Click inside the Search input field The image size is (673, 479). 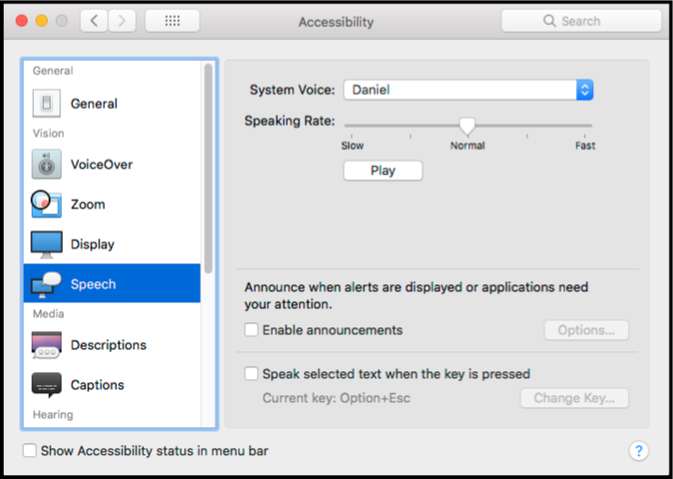[x=582, y=21]
